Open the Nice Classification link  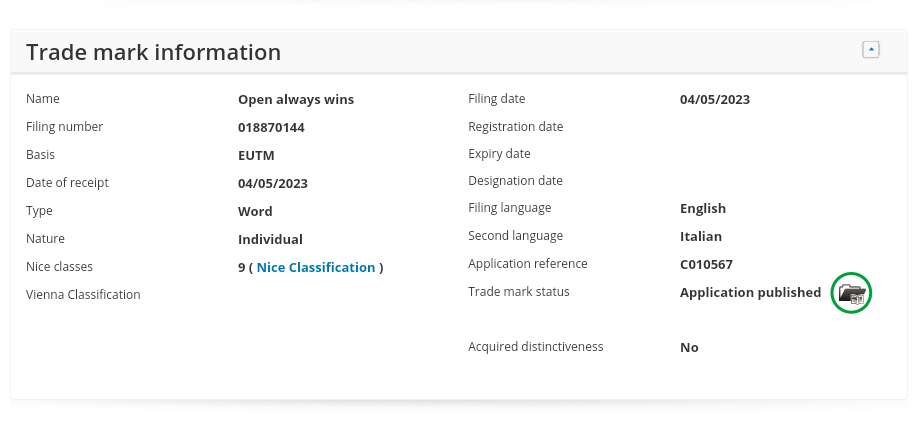(316, 268)
